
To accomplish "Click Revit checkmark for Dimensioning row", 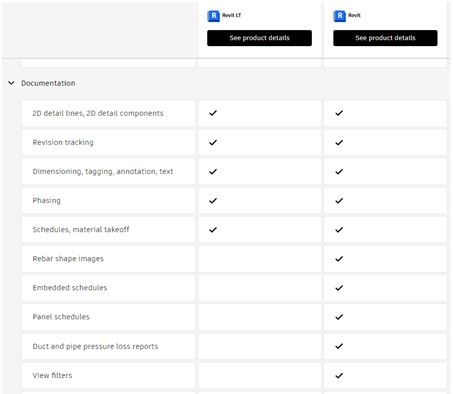I will coord(339,171).
